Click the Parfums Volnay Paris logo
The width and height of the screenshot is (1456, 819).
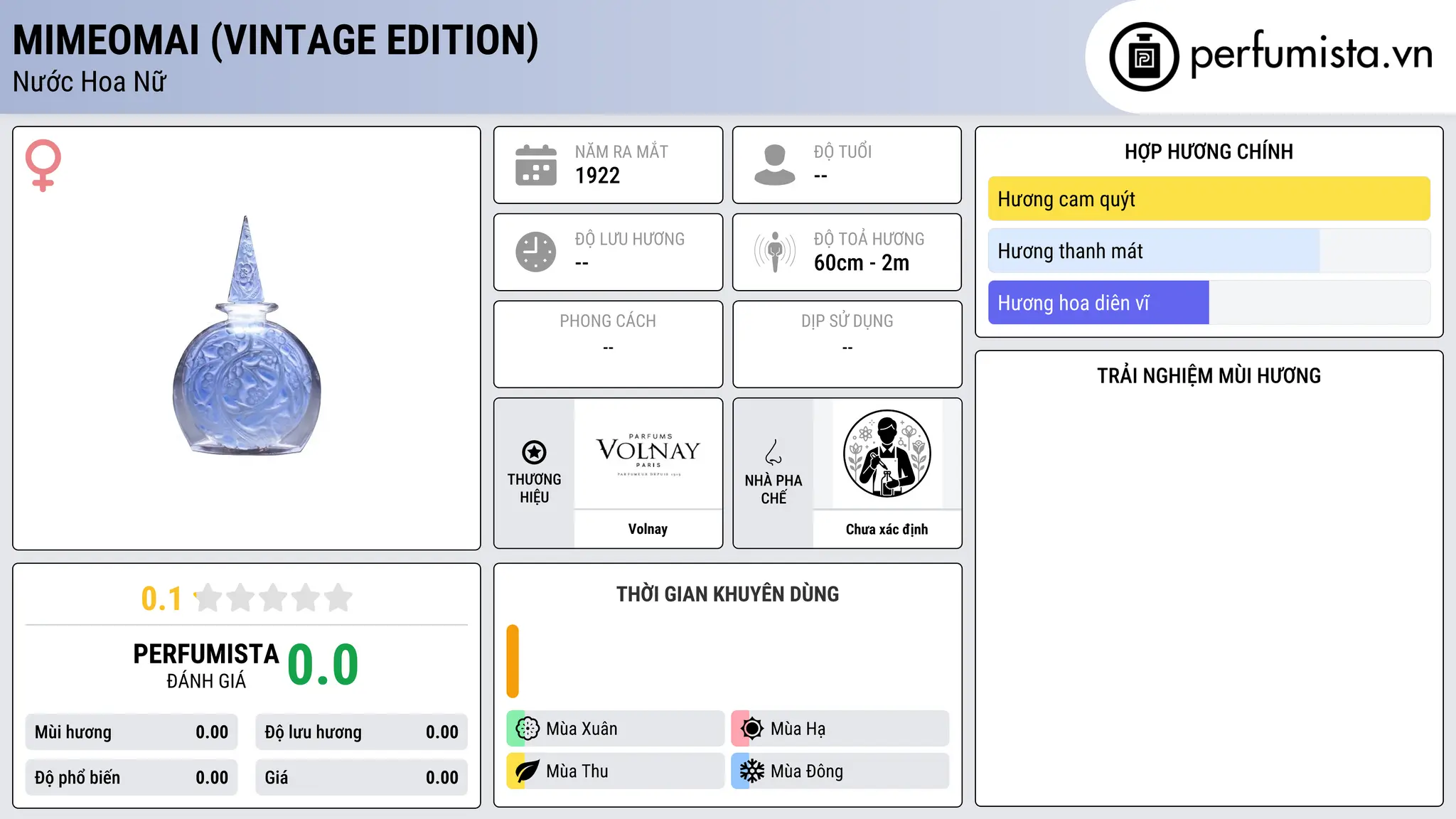pos(648,454)
